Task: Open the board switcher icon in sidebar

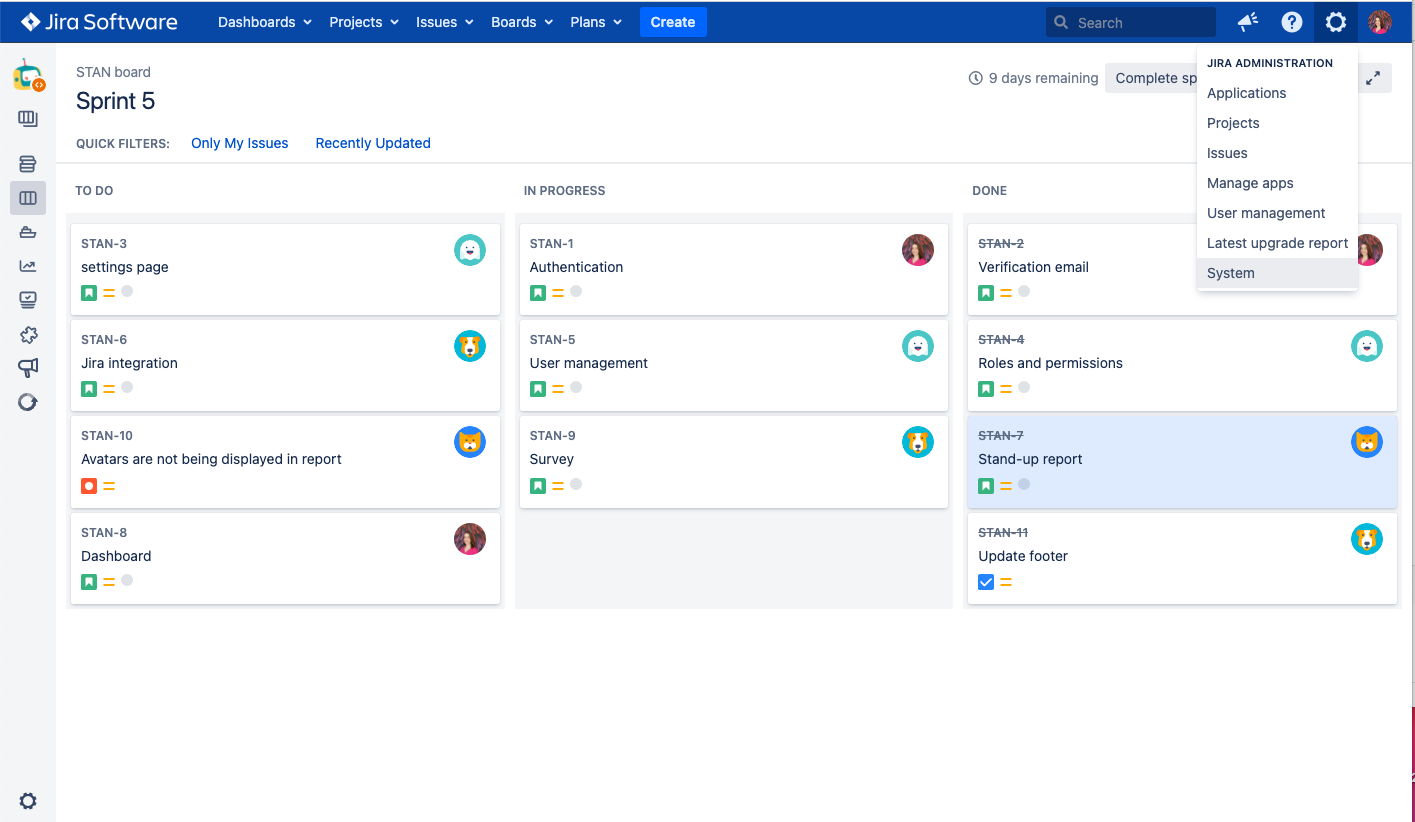Action: coord(28,119)
